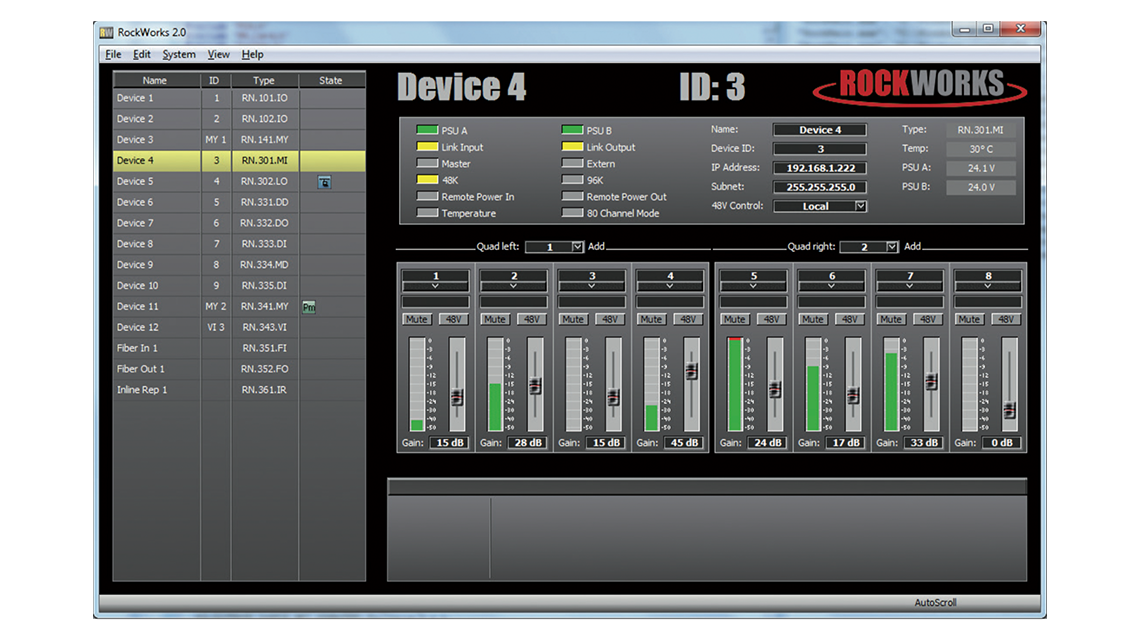Mute input channel 1

(x=416, y=319)
